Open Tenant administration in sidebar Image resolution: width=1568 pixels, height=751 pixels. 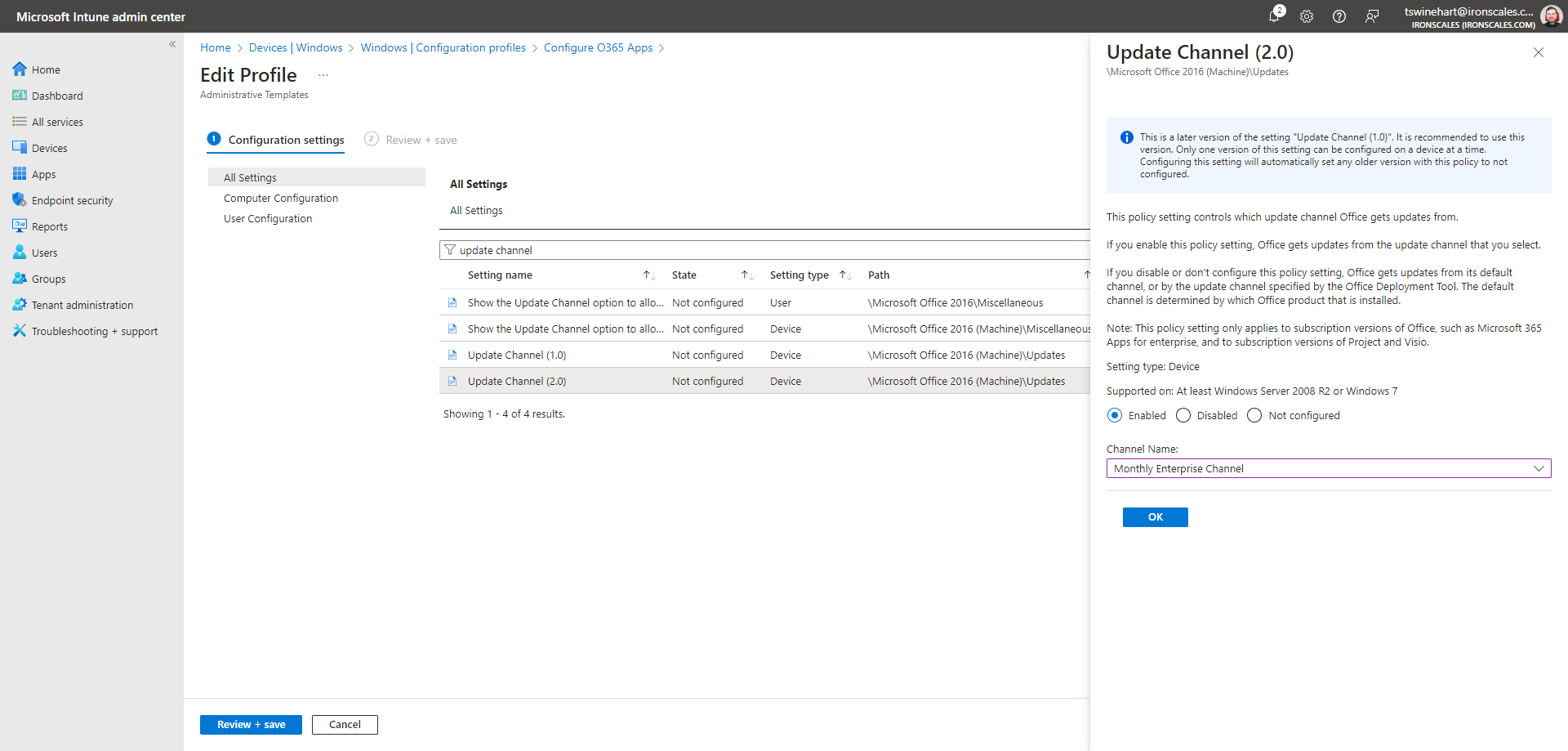pos(82,304)
